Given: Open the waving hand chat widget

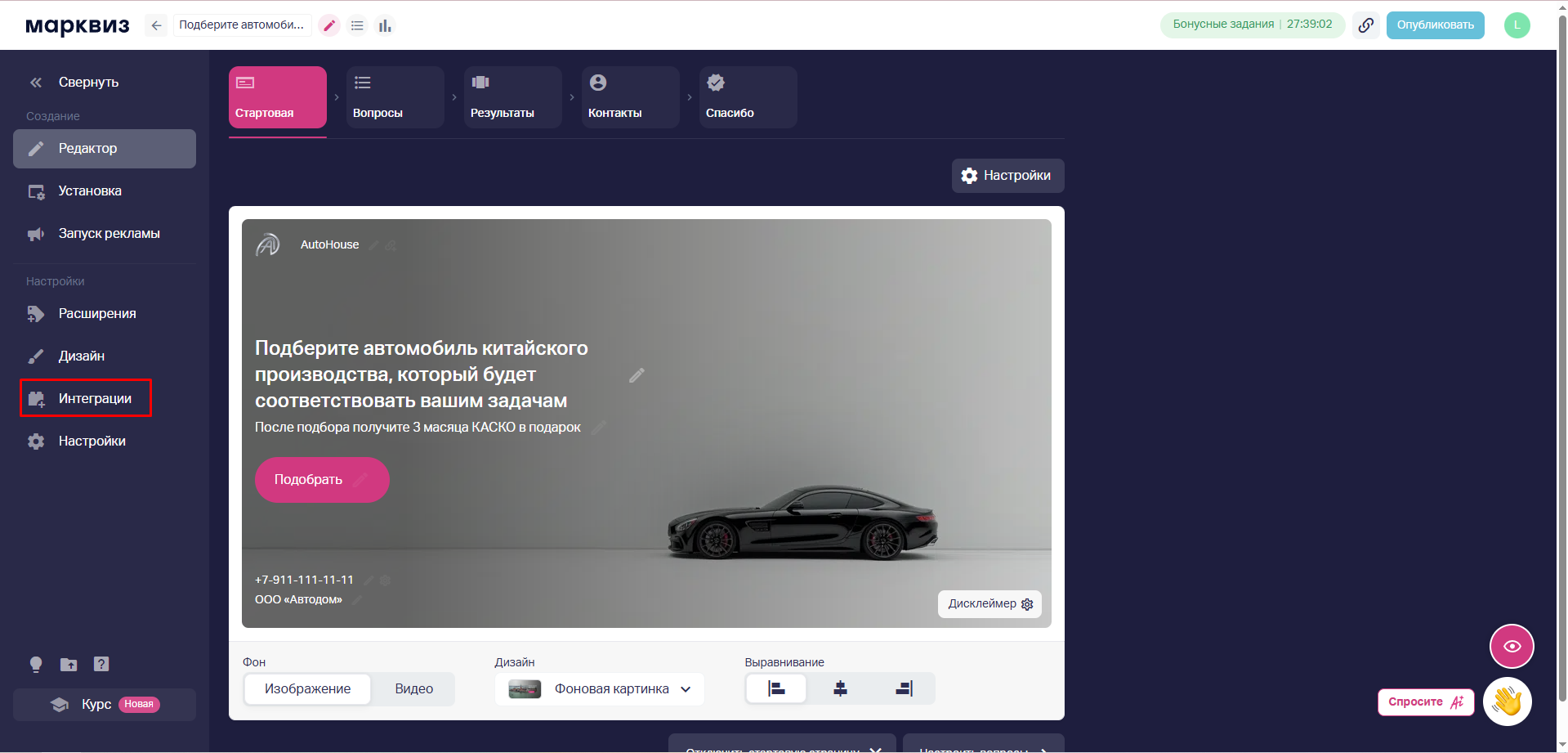Looking at the screenshot, I should click(1508, 701).
